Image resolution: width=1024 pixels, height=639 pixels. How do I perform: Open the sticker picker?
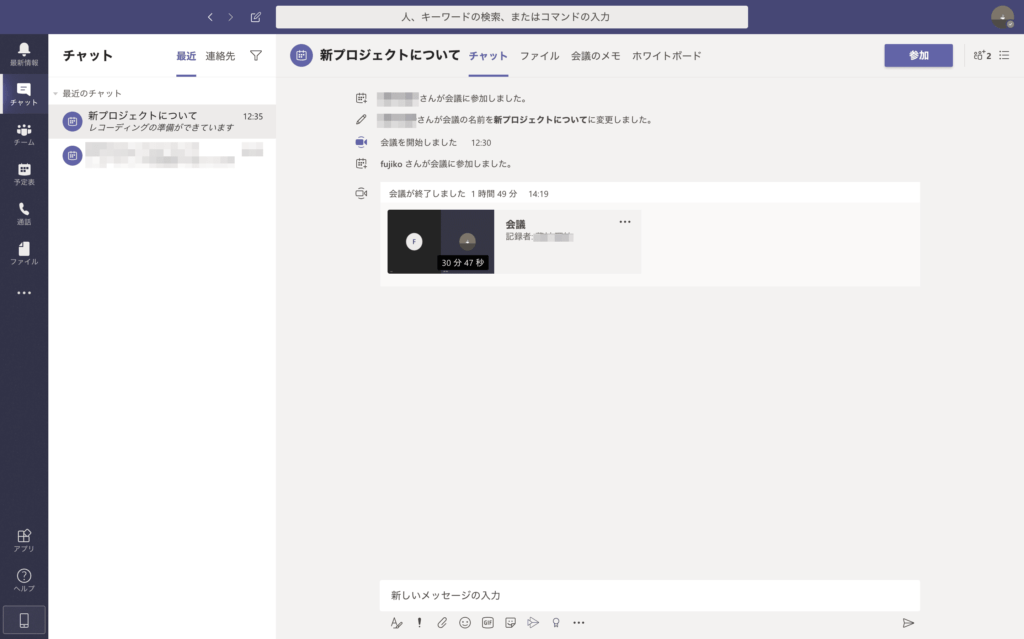(510, 622)
